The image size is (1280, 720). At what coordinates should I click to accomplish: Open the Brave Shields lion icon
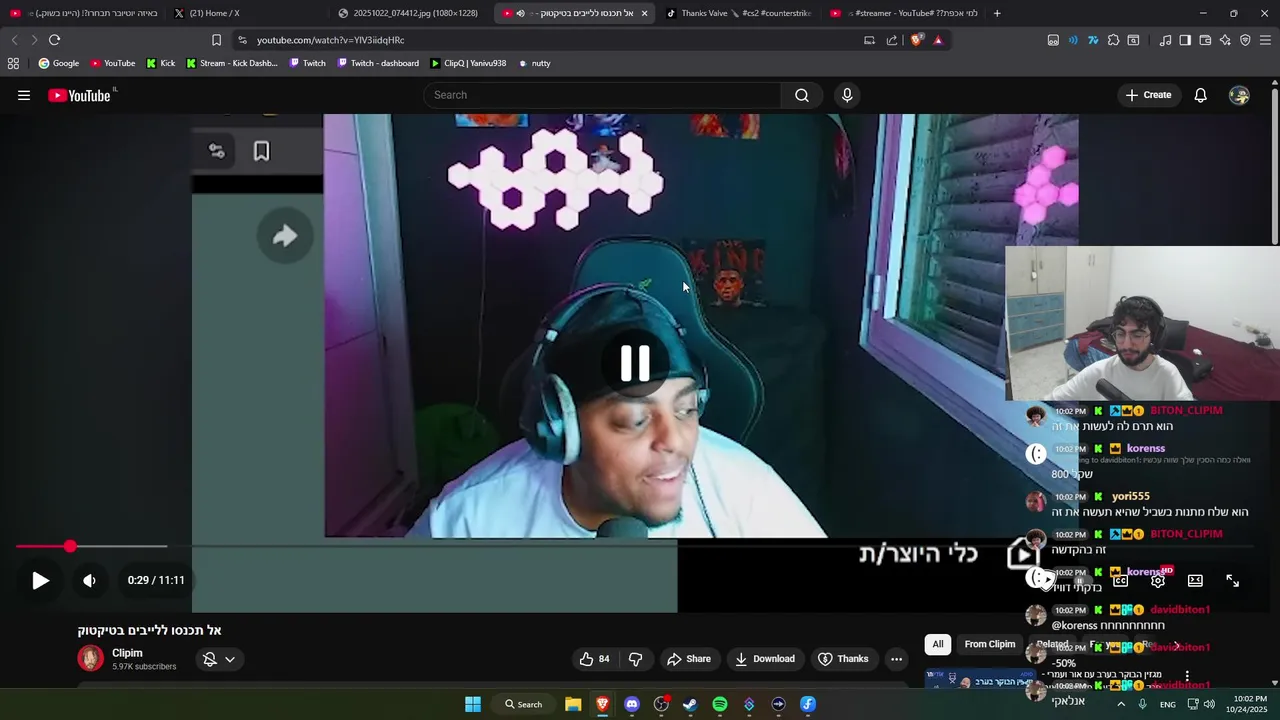916,40
